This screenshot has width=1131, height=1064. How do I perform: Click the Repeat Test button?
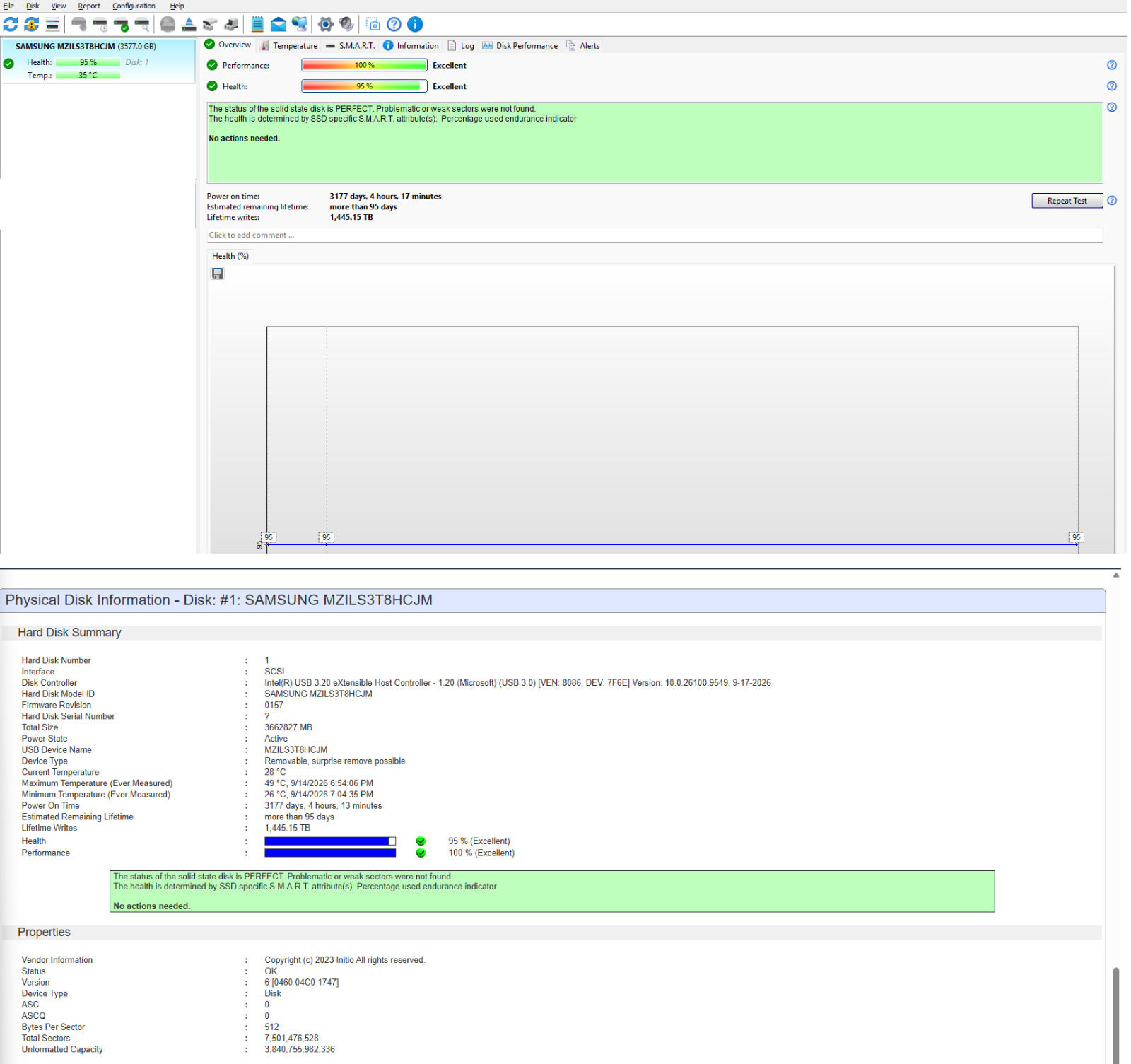[1067, 201]
